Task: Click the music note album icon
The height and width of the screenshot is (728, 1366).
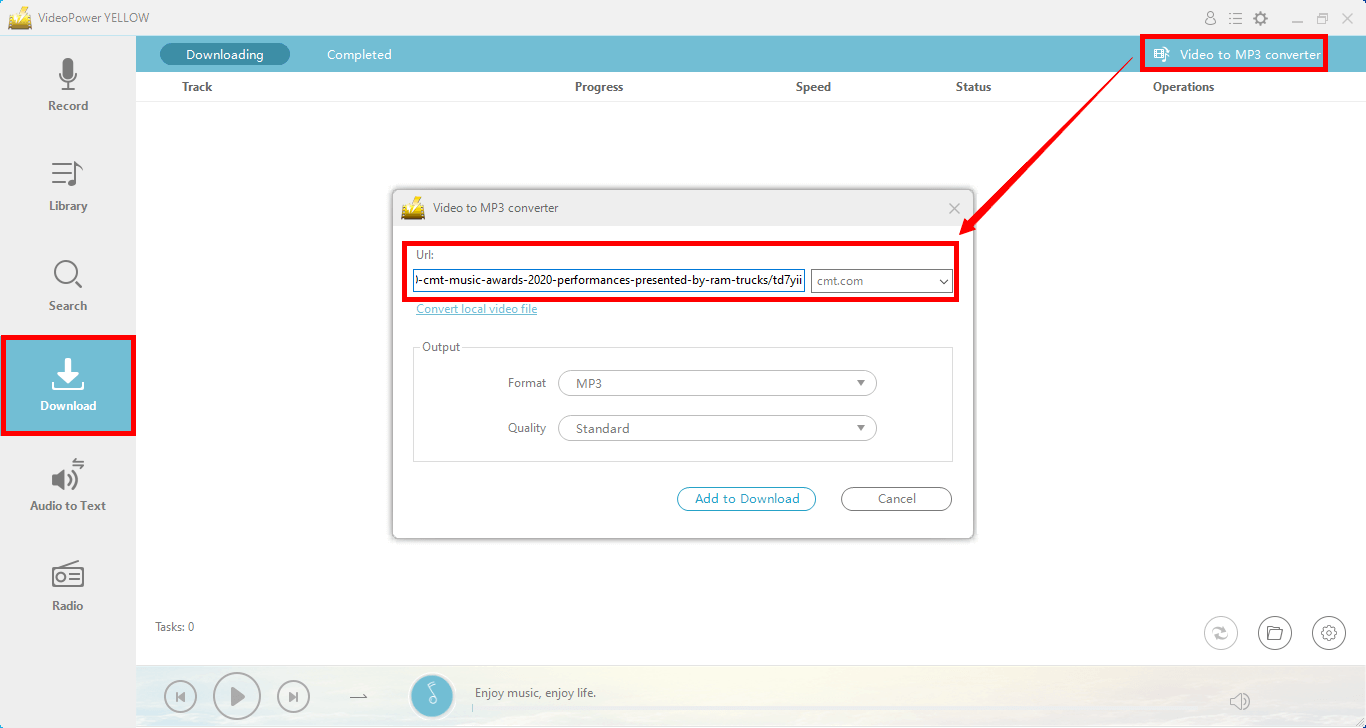Action: pyautogui.click(x=432, y=696)
